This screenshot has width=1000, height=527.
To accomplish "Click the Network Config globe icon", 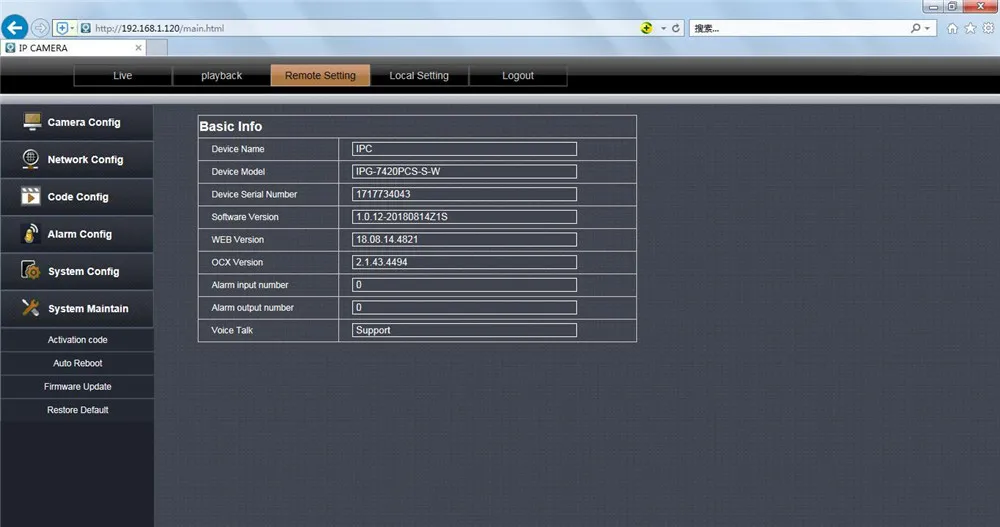I will [31, 159].
